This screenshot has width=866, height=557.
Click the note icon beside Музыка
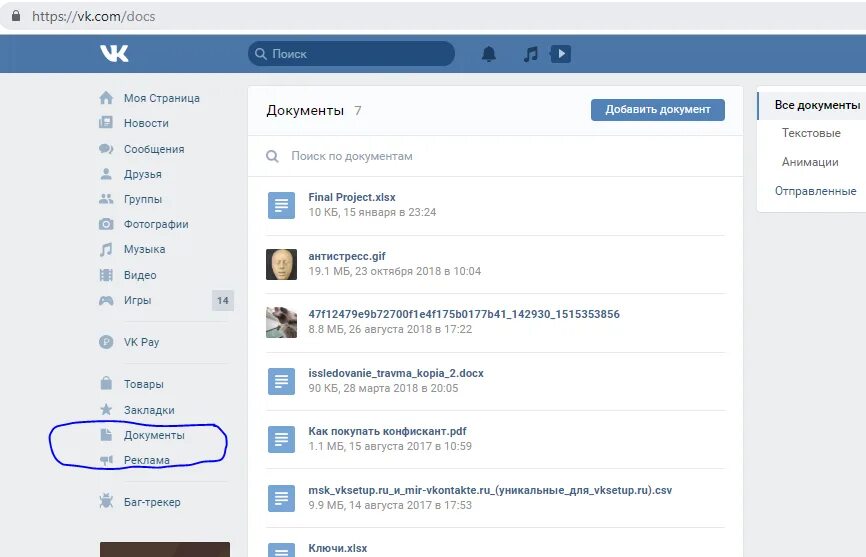(106, 249)
